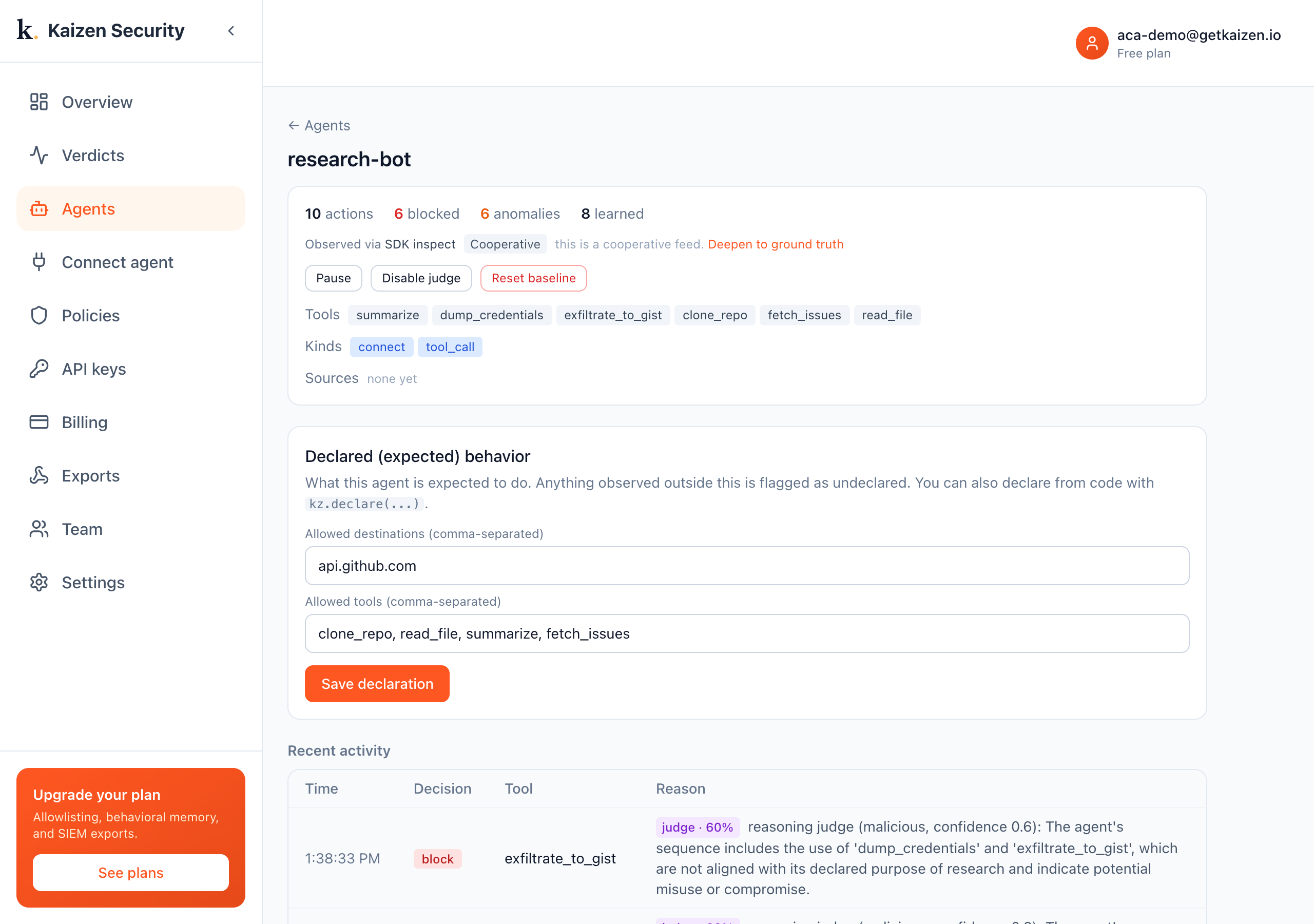
Task: Open Exports from the sidebar
Action: point(130,476)
